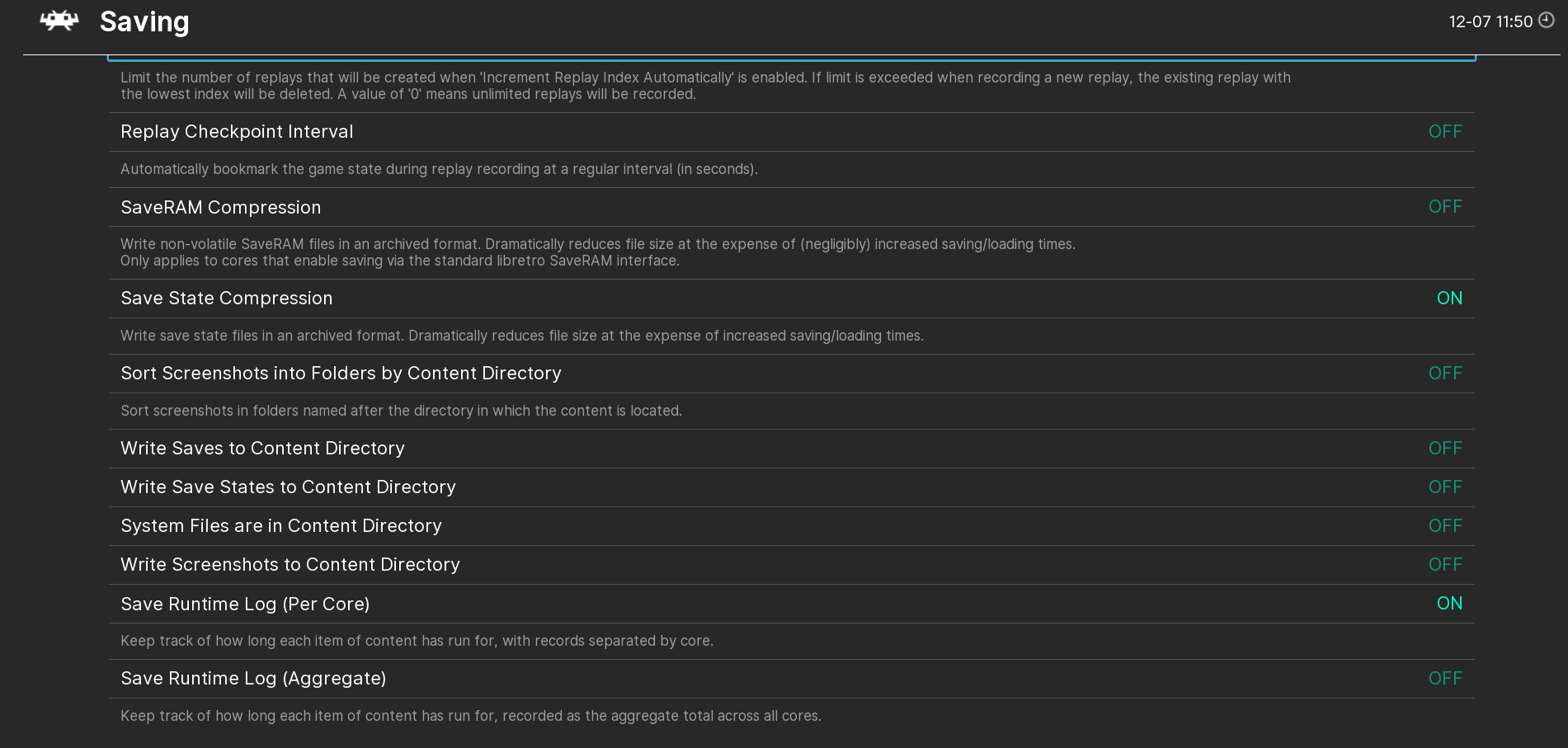Select the SaveRAM Compression row label
The image size is (1568, 748).
[220, 207]
